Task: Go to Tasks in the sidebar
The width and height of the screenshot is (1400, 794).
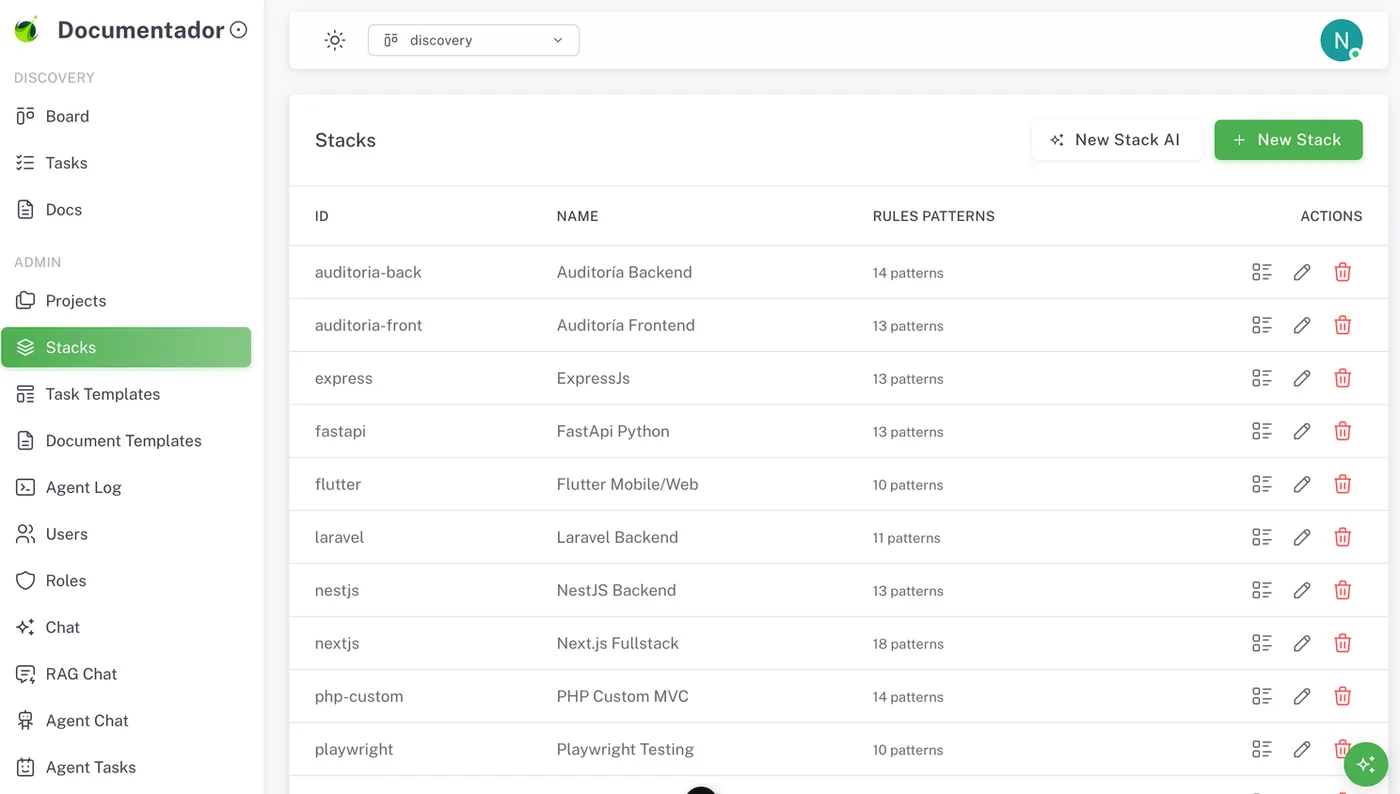Action: [126, 163]
